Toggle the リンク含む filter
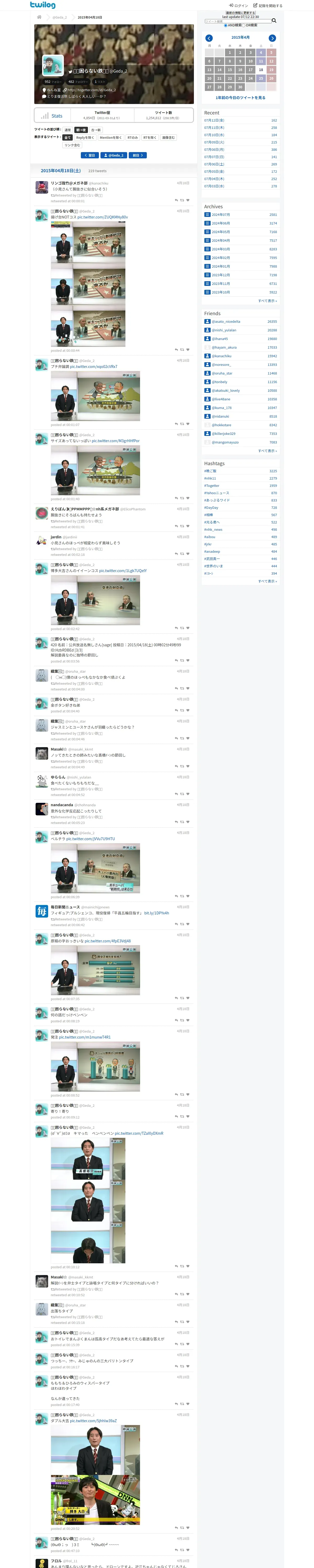 click(x=72, y=145)
